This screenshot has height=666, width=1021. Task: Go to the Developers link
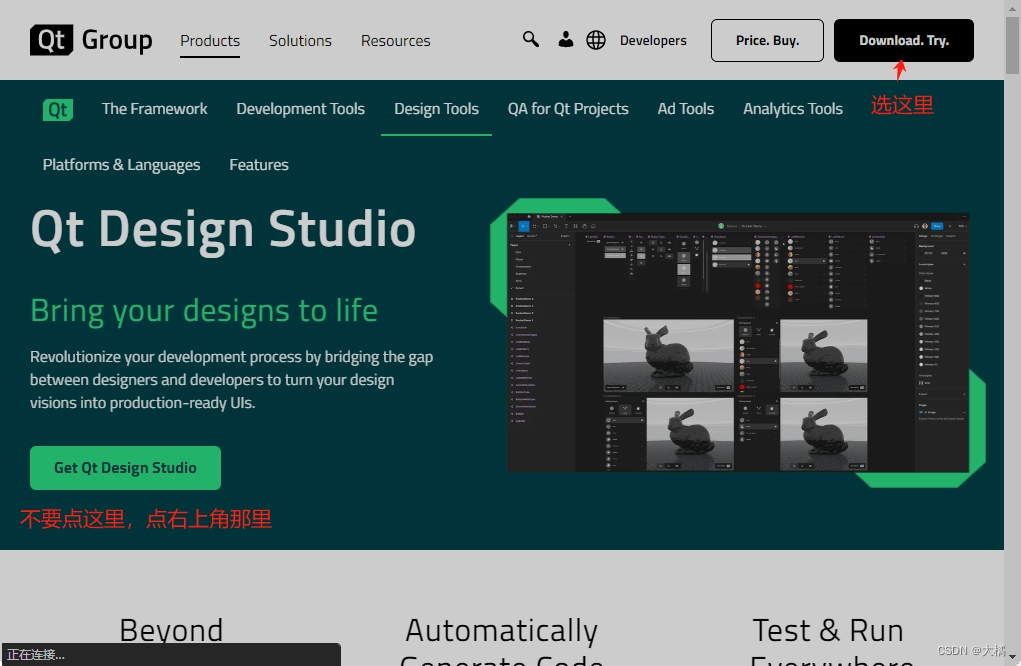point(653,40)
